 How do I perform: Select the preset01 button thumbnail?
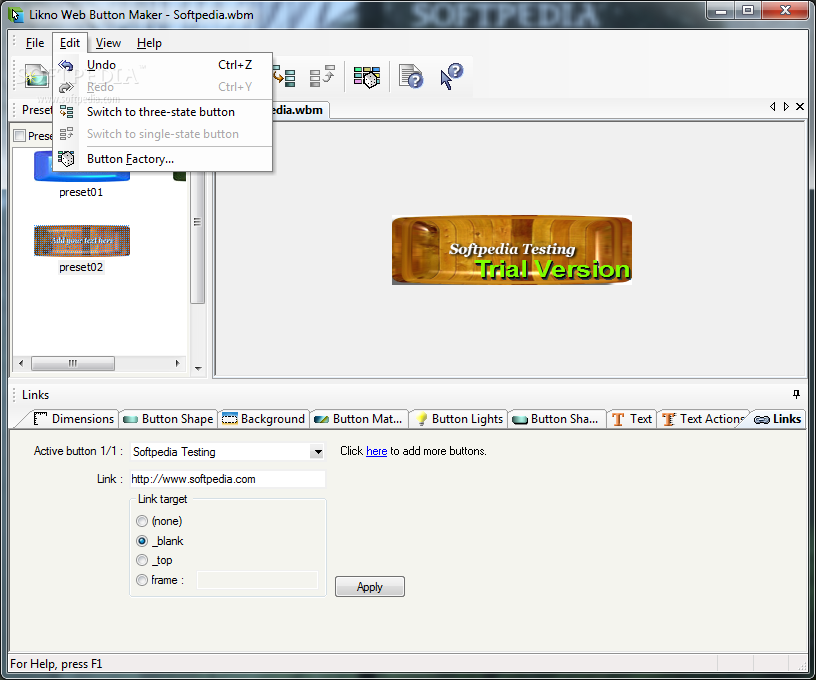point(82,175)
